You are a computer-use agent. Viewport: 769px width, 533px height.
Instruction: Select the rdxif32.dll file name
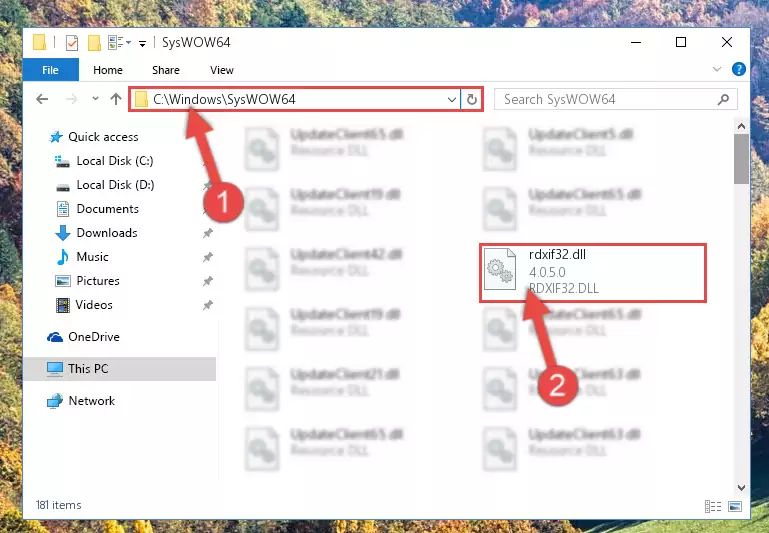(557, 254)
